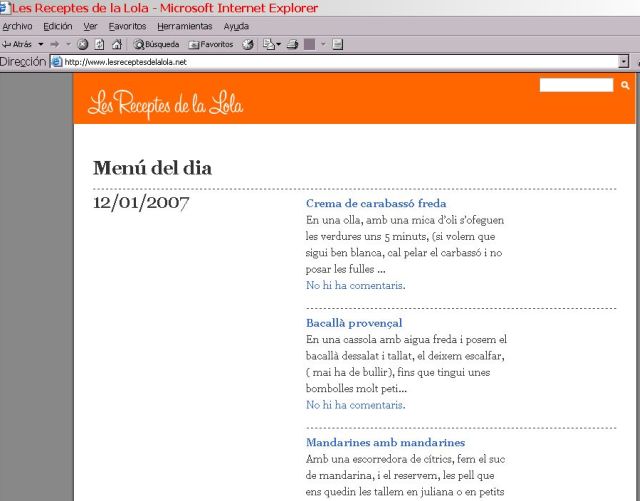Open the Crema de carabassó freda recipe

click(x=376, y=203)
